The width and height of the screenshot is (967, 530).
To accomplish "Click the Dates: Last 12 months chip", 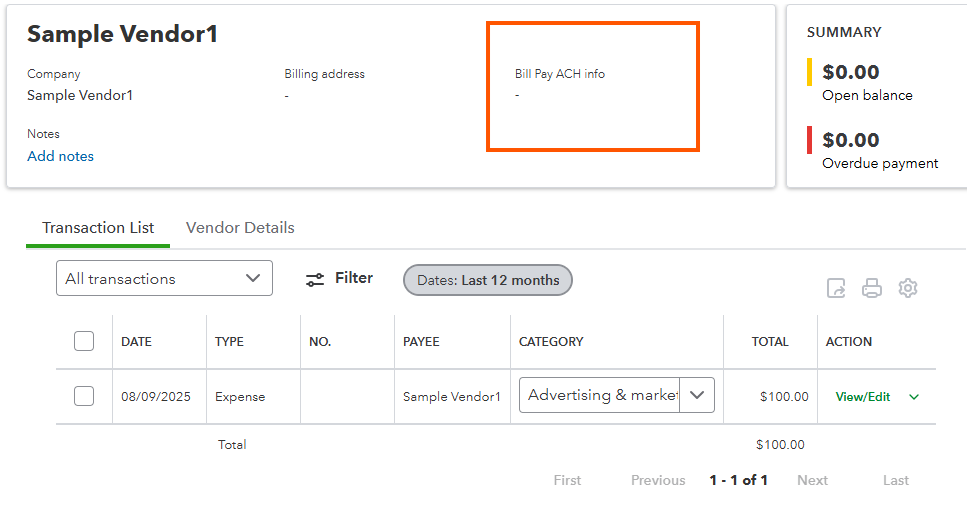I will (488, 280).
